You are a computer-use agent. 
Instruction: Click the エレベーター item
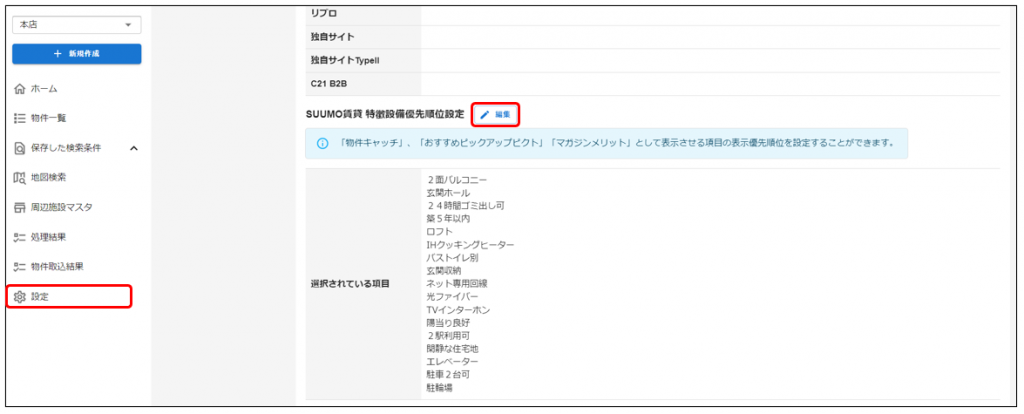tap(452, 362)
